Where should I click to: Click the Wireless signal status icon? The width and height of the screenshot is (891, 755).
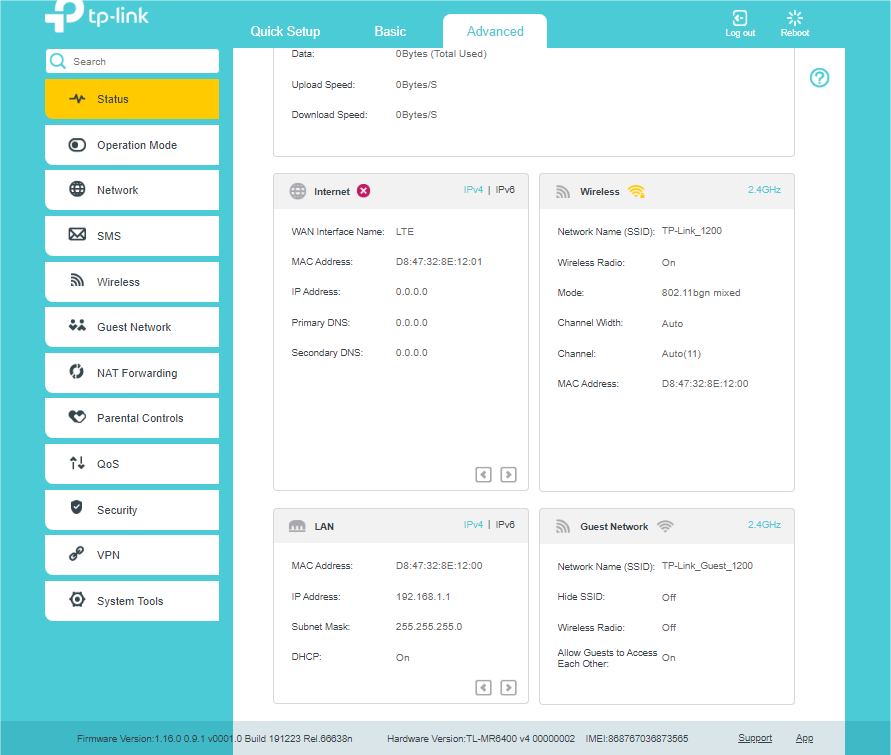click(637, 191)
